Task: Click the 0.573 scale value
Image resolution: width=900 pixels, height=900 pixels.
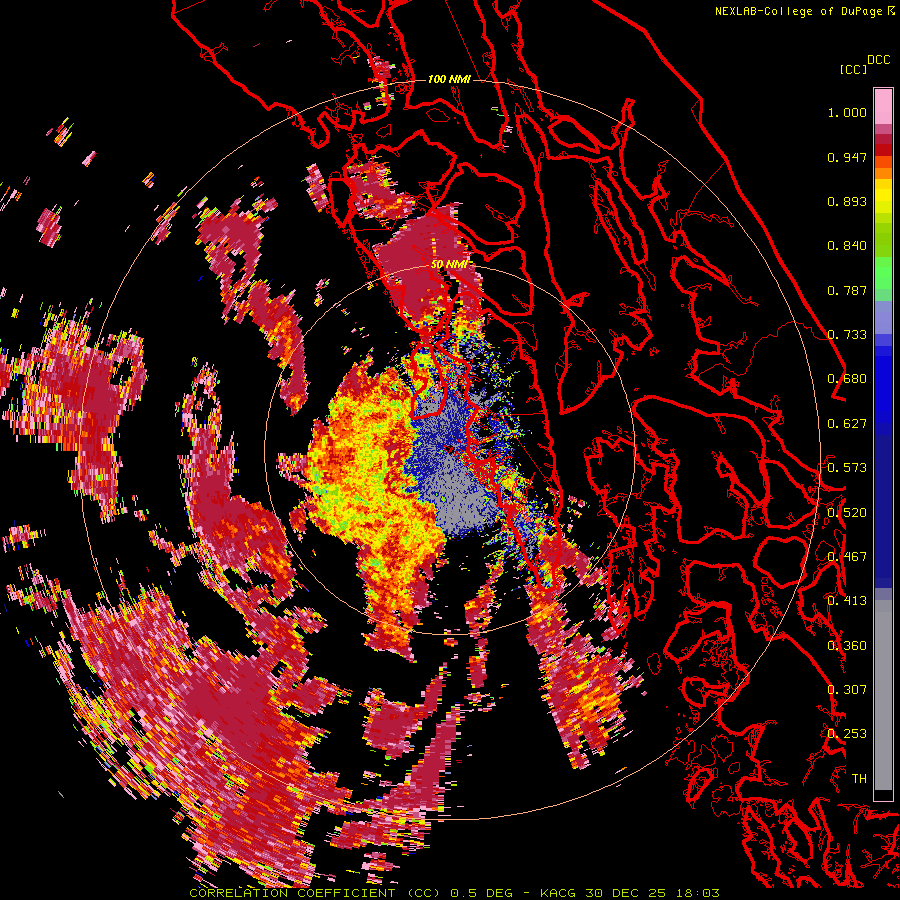Action: (x=847, y=468)
